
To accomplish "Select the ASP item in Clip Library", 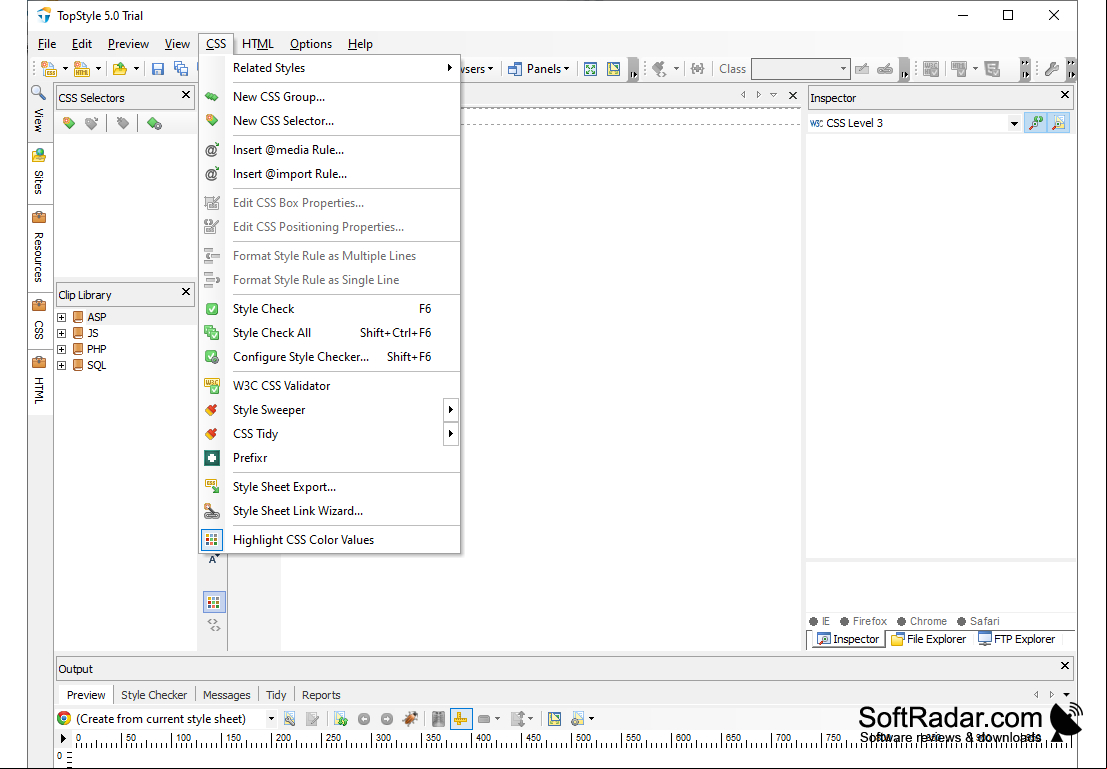I will (97, 317).
